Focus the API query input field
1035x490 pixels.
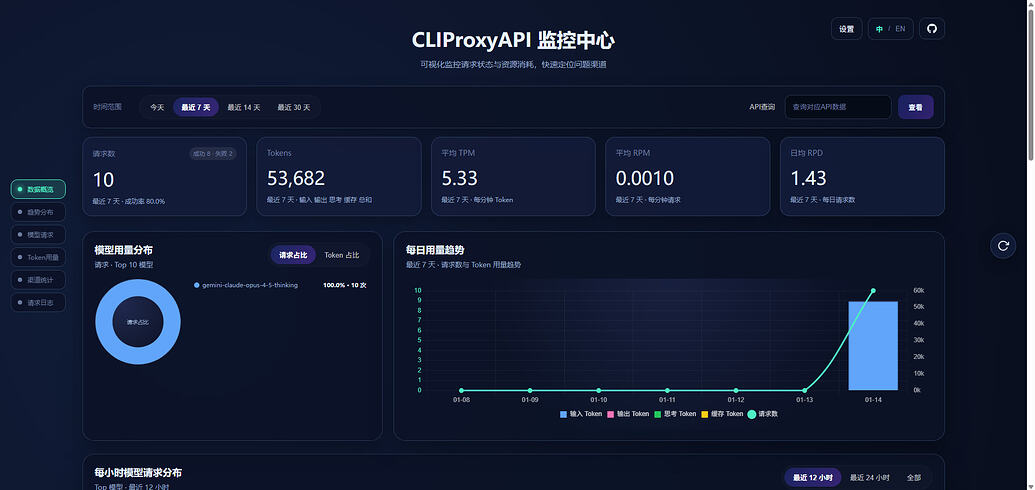pyautogui.click(x=838, y=107)
